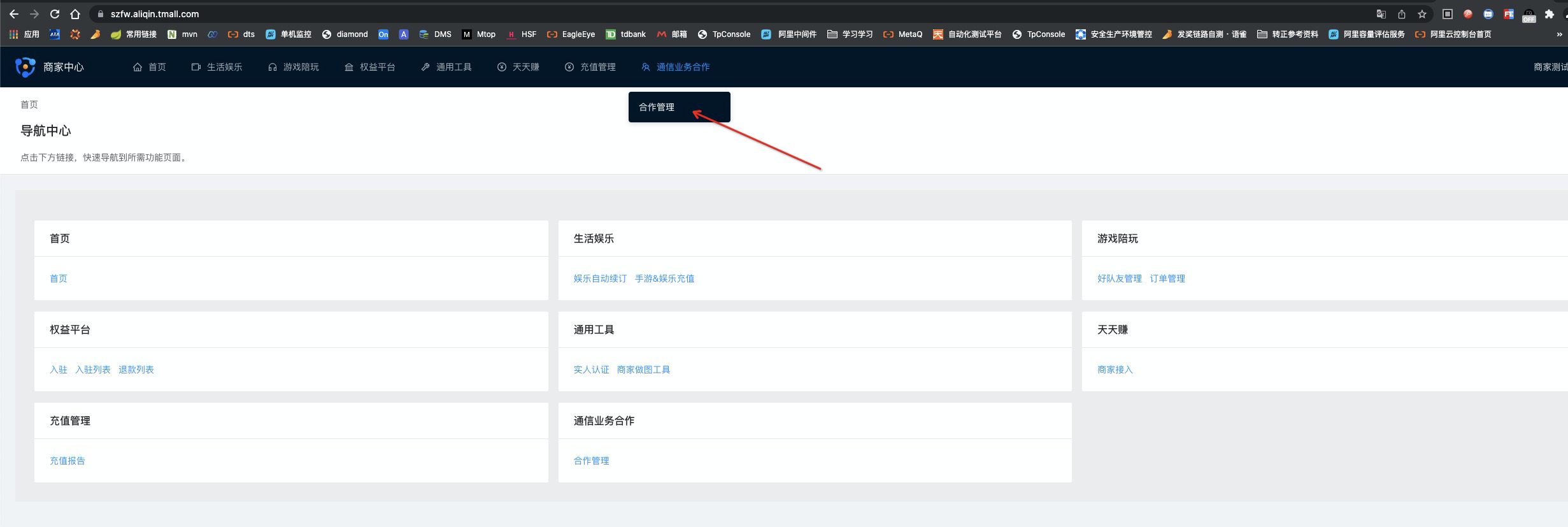
Task: Open the ATA bookmark icon
Action: pyautogui.click(x=55, y=34)
